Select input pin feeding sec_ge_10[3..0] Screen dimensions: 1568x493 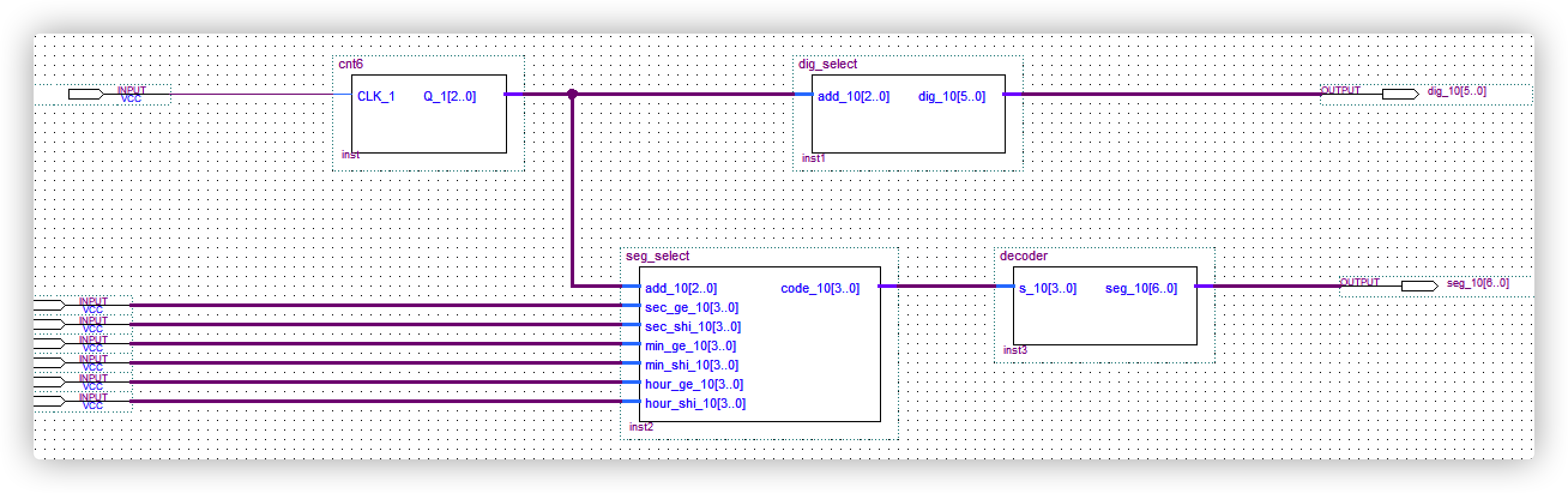pos(49,305)
